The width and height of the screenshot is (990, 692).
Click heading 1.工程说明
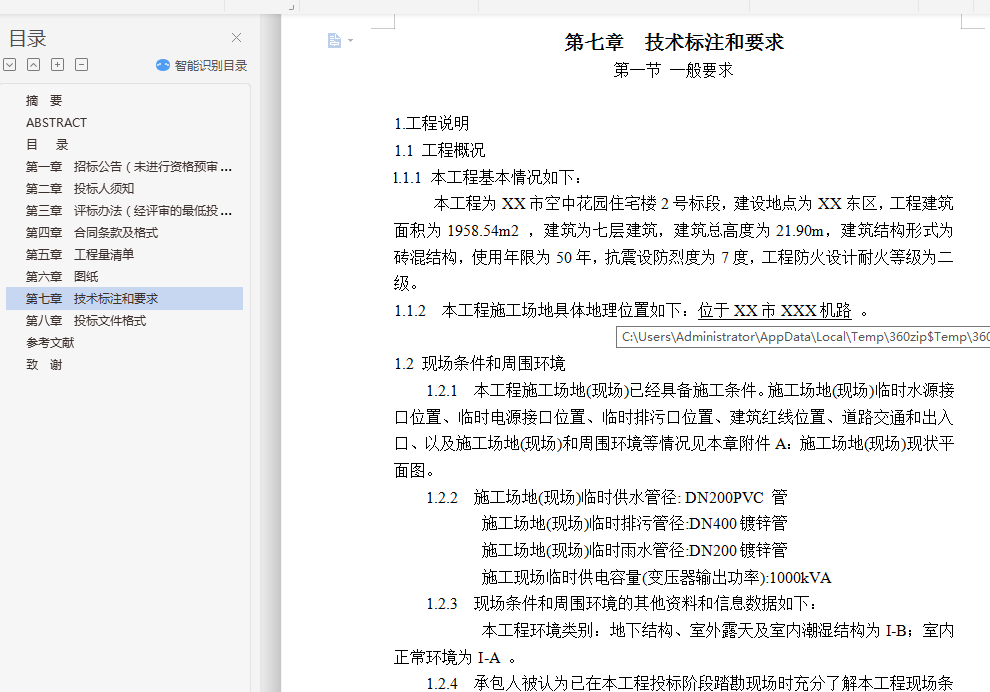point(431,124)
